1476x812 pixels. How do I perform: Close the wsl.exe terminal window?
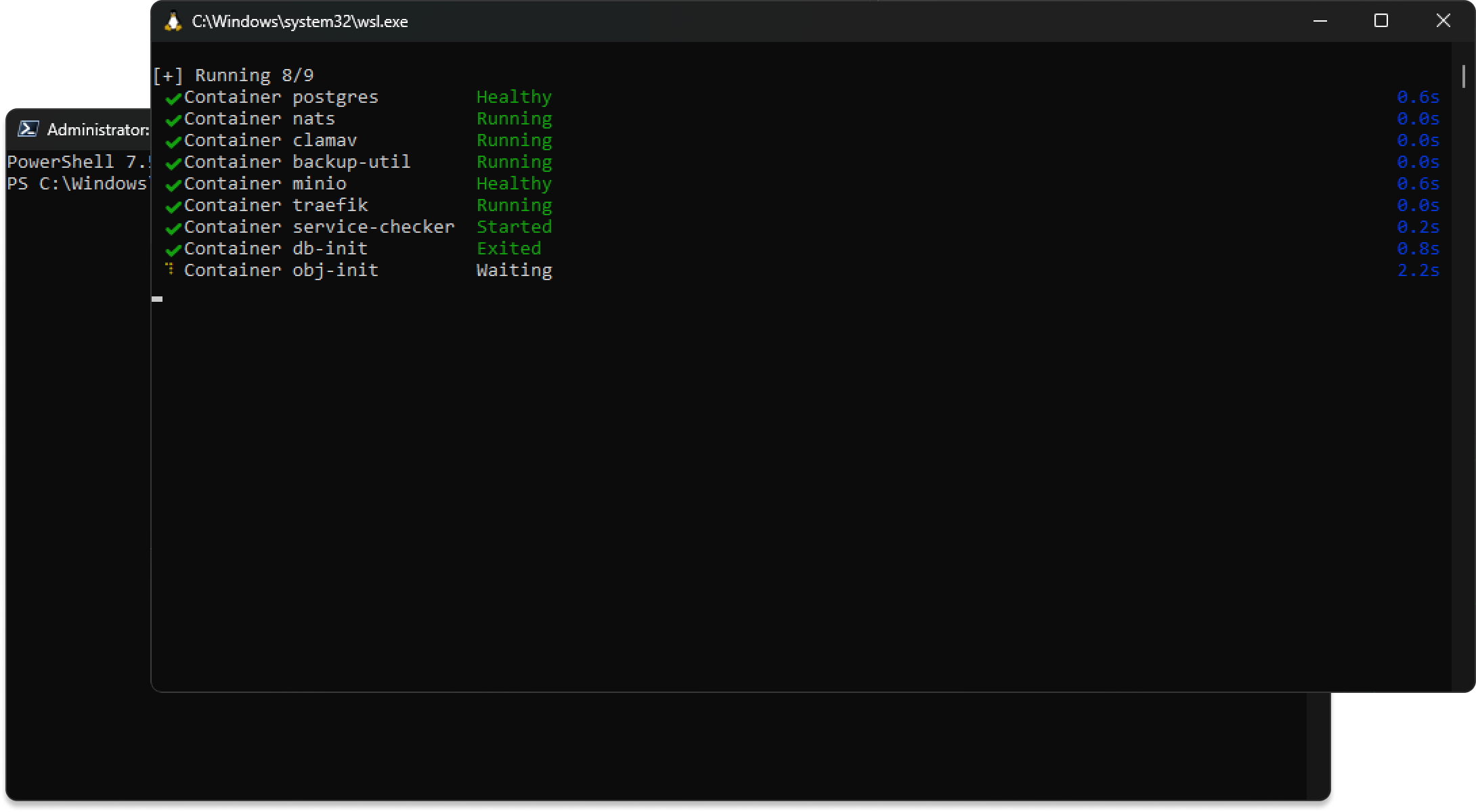click(x=1443, y=21)
